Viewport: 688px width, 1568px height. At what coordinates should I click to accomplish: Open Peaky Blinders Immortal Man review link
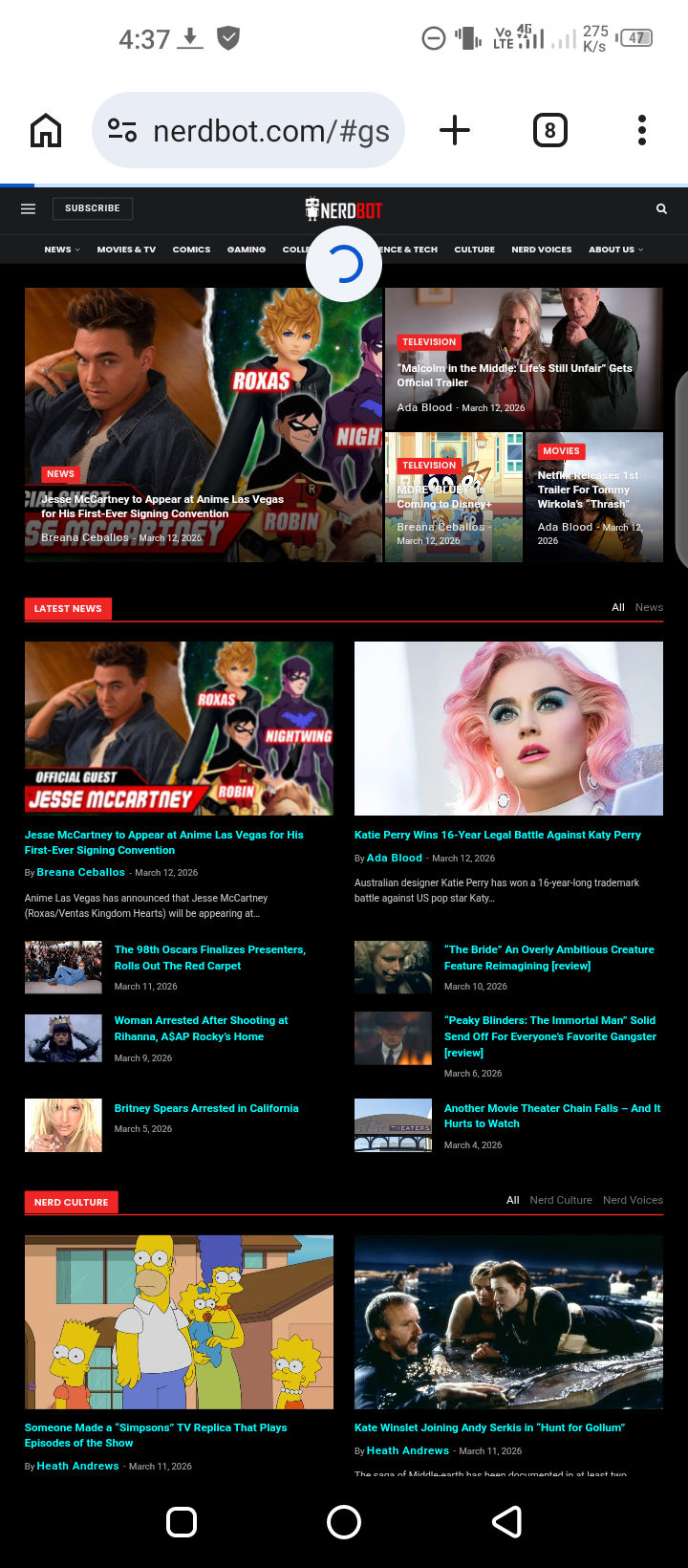click(550, 1036)
